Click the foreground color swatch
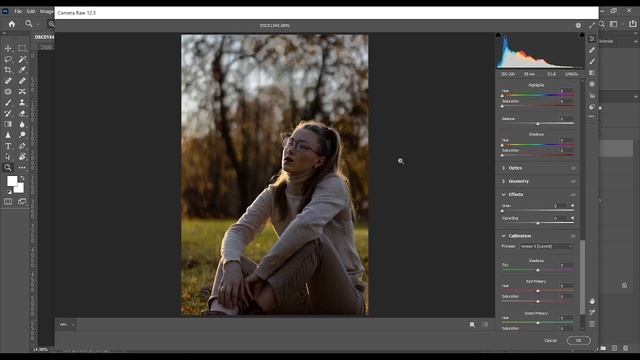The image size is (640, 360). point(12,180)
